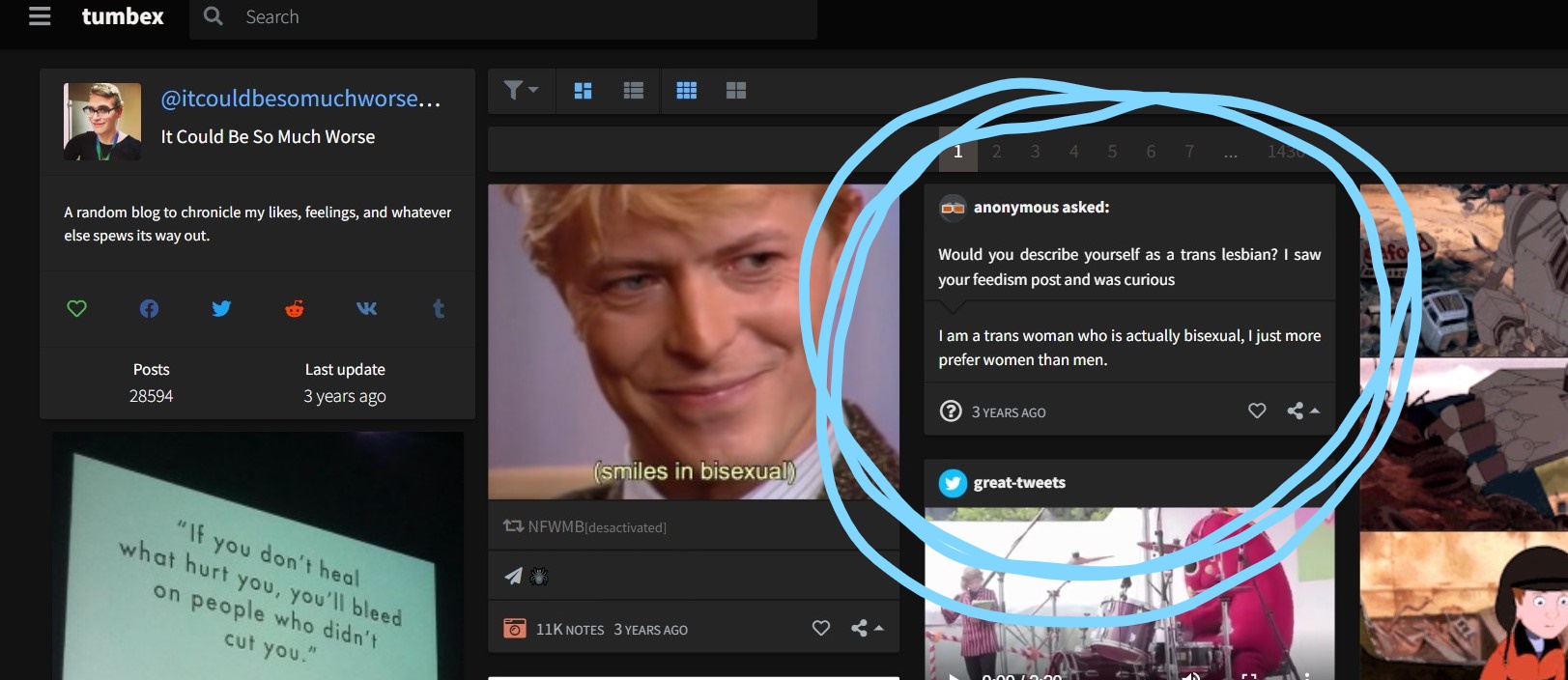Go to page 3
This screenshot has height=680, width=1568.
[x=1036, y=151]
